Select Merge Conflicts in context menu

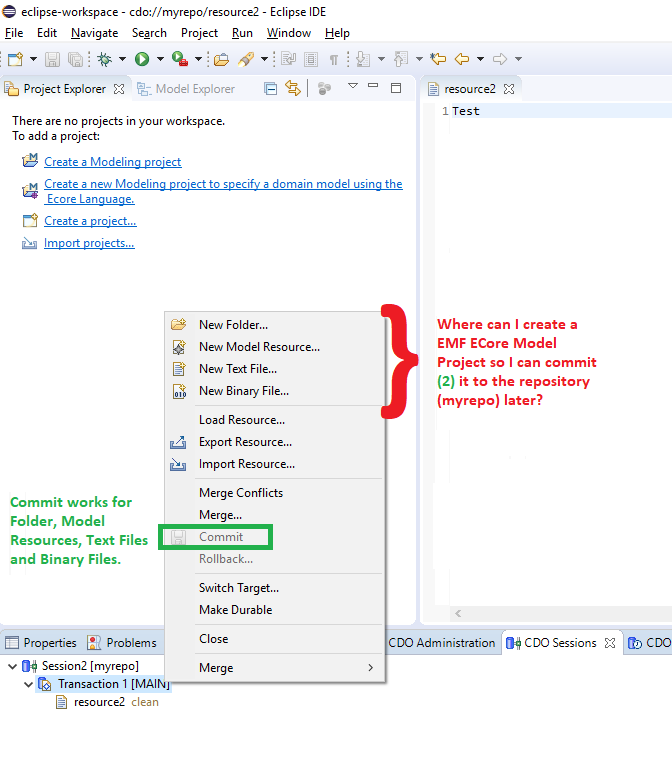(275, 493)
